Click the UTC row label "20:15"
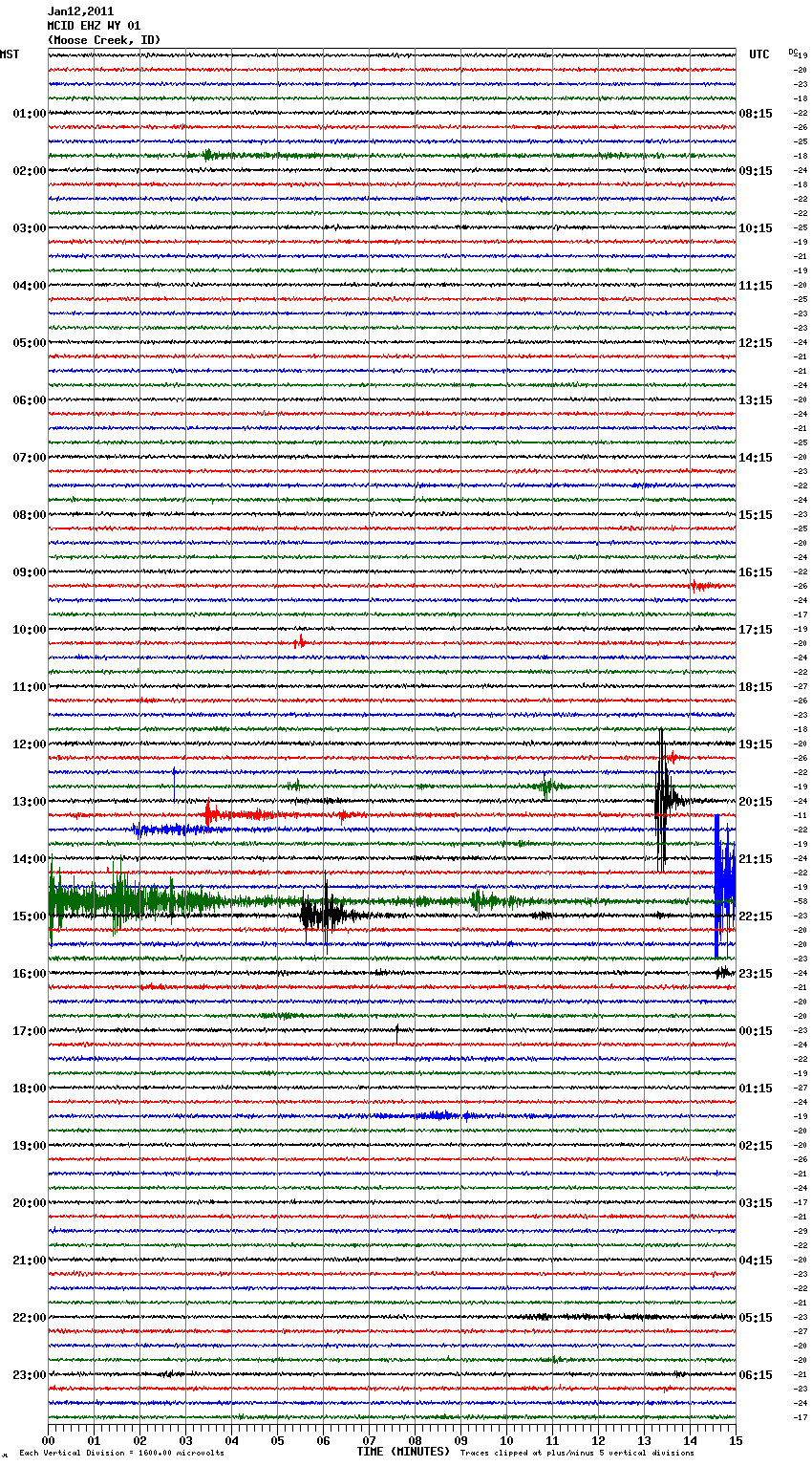The width and height of the screenshot is (812, 1466). click(756, 802)
